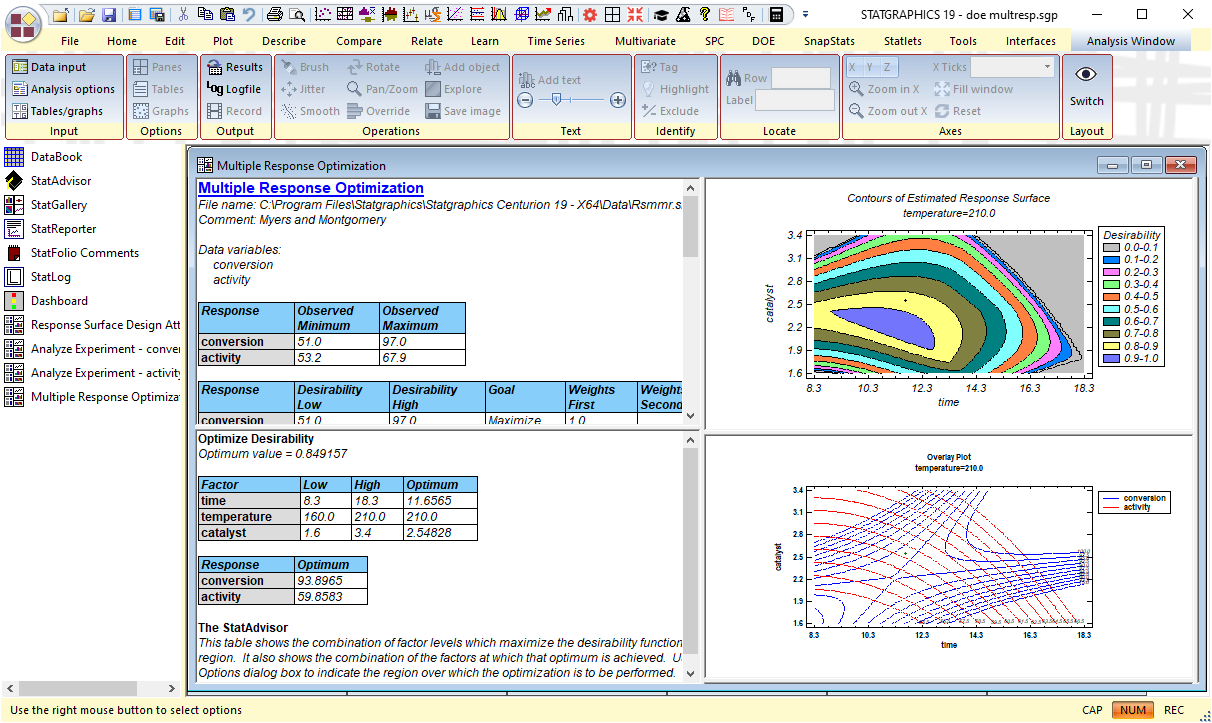Click the conversion optimum cell 93.8965
1212x723 pixels.
[x=331, y=581]
